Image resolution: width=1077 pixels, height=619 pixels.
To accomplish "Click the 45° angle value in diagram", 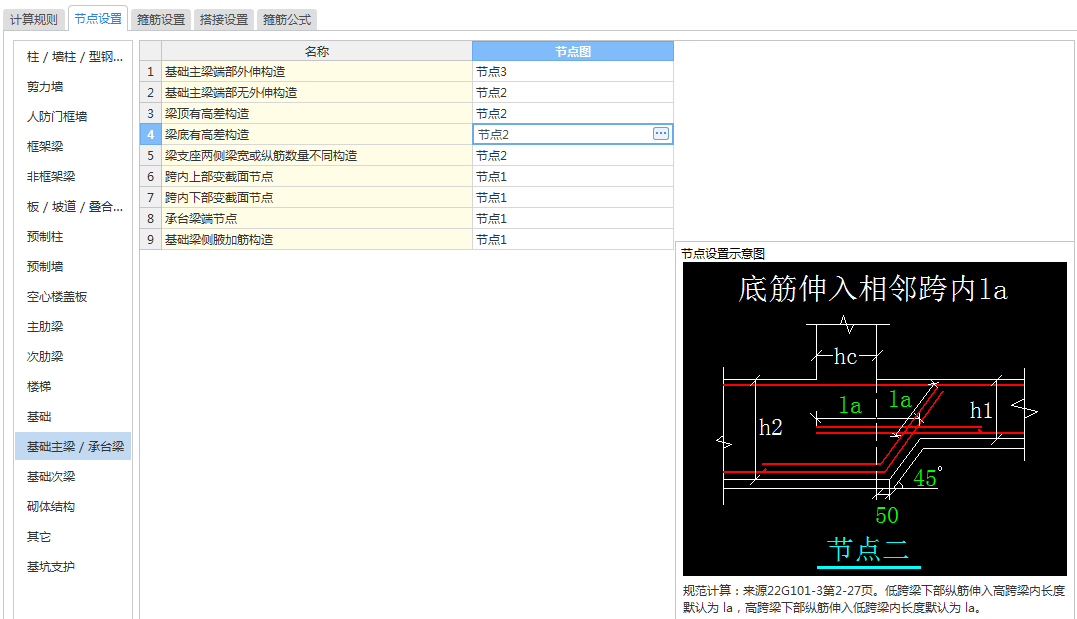I will click(x=927, y=477).
